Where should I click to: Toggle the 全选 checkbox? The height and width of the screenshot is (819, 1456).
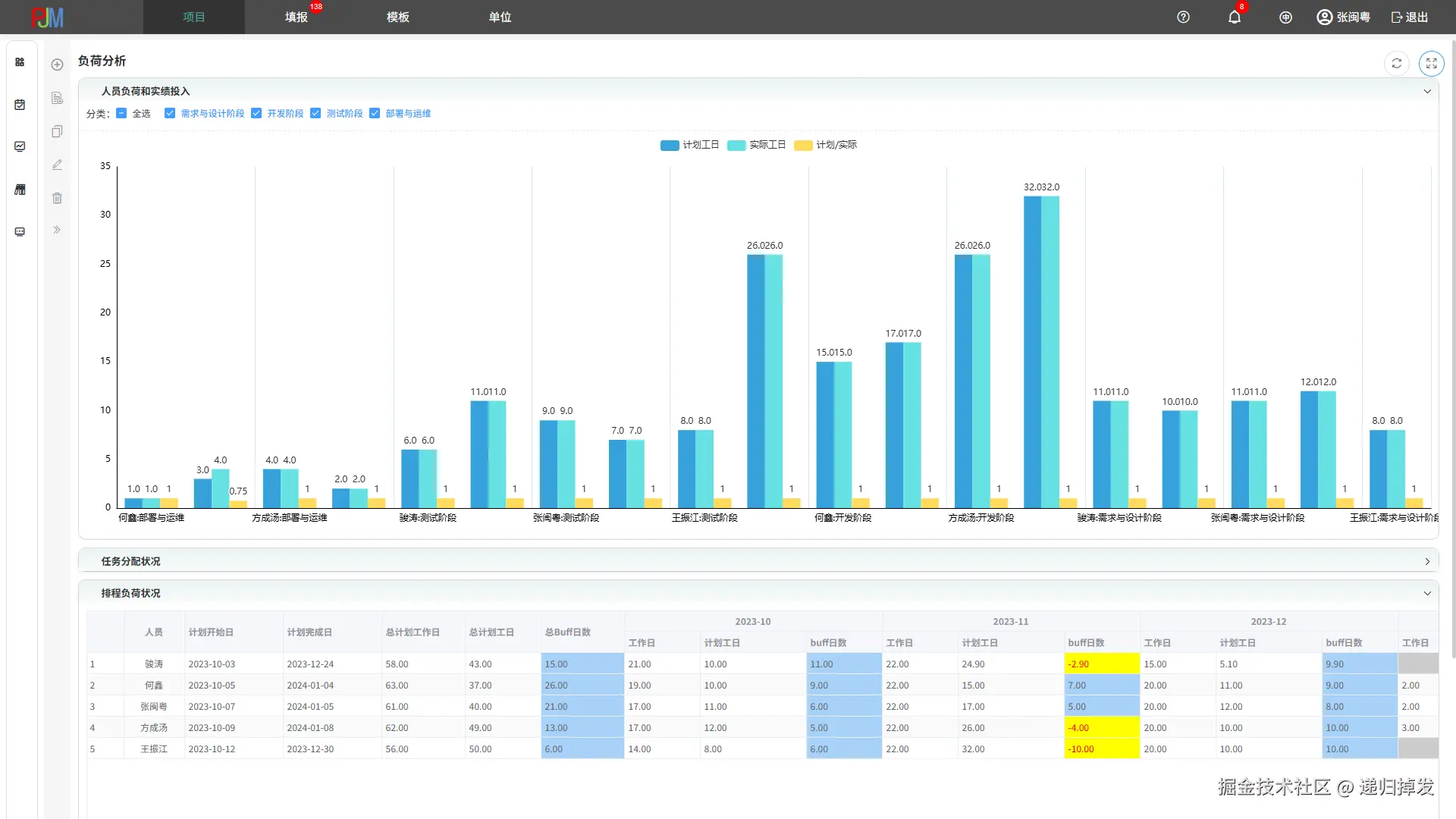[121, 113]
